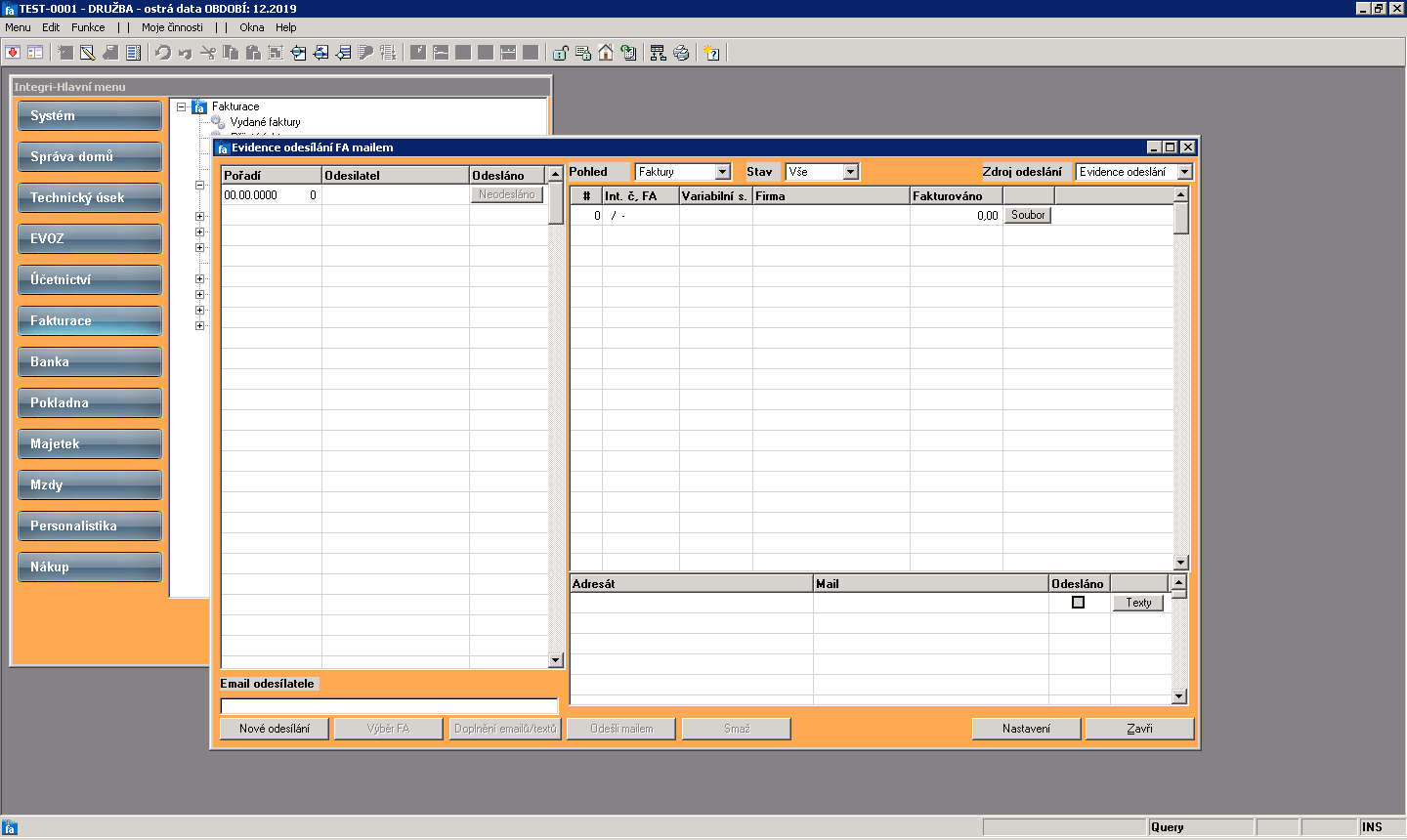This screenshot has height=840, width=1407.
Task: Click down arrow of Pořadí list scrollbar
Action: pyautogui.click(x=556, y=660)
